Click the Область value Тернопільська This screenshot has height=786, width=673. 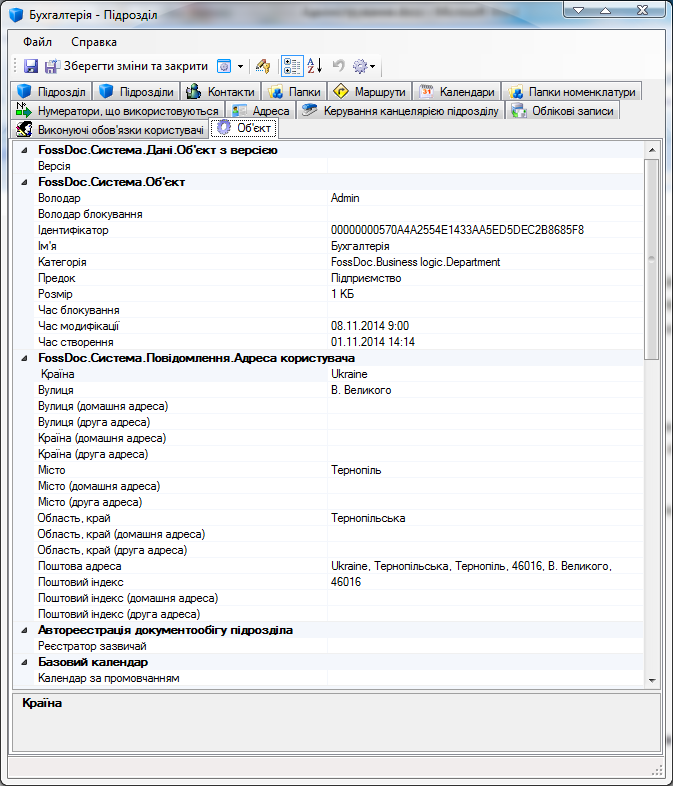click(x=368, y=518)
